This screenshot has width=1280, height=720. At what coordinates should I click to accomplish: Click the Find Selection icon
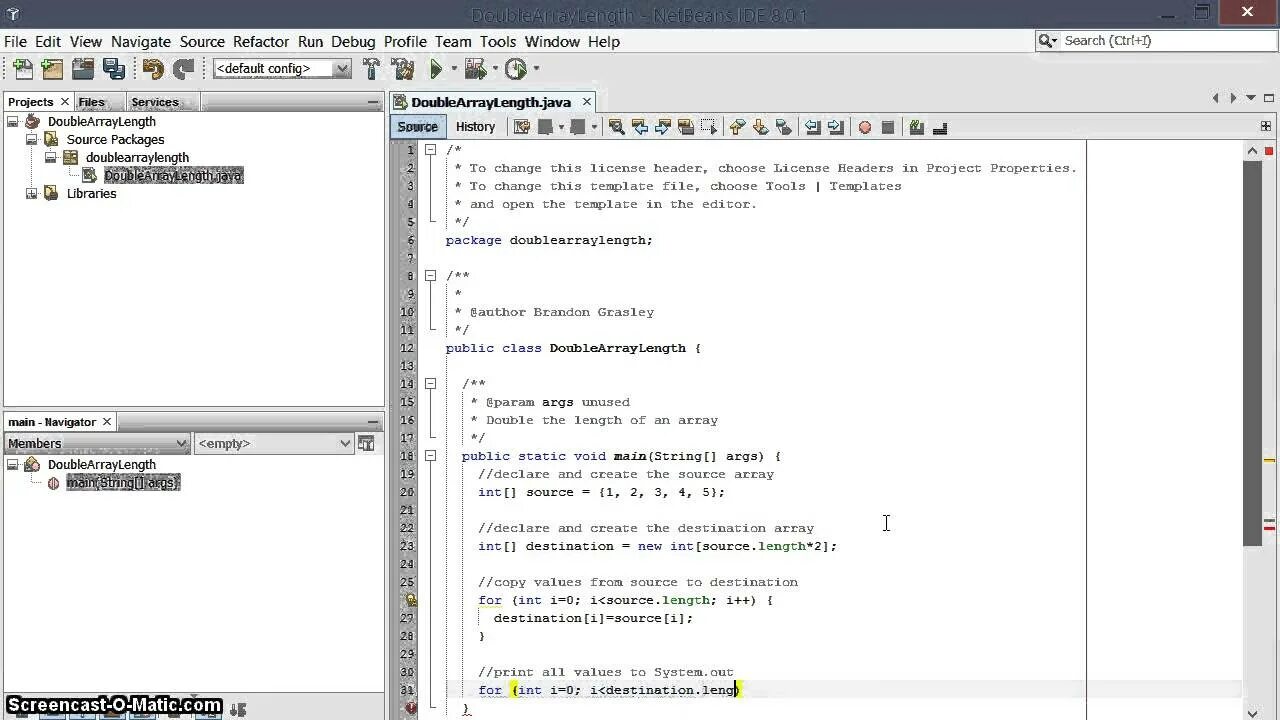616,127
